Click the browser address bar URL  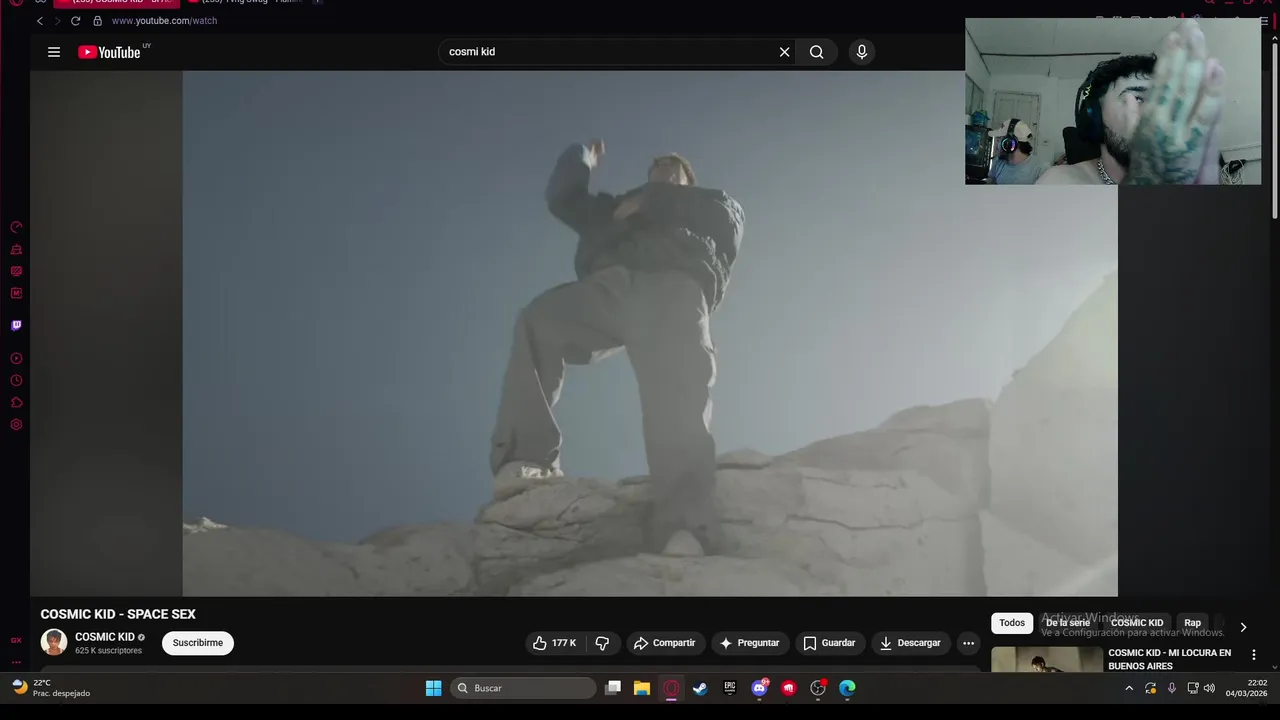tap(164, 21)
